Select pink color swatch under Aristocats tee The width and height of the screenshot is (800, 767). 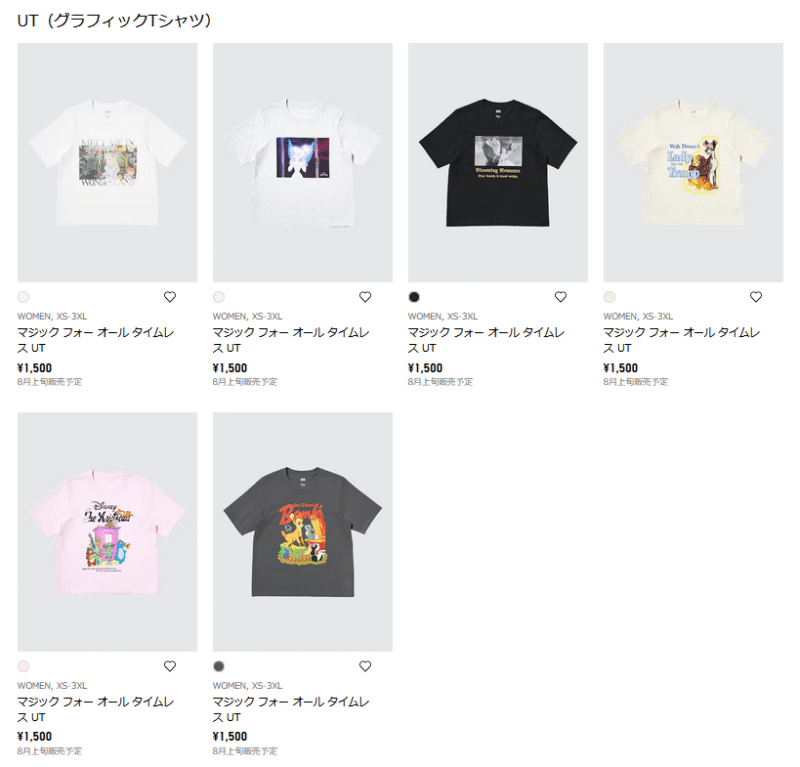[23, 666]
